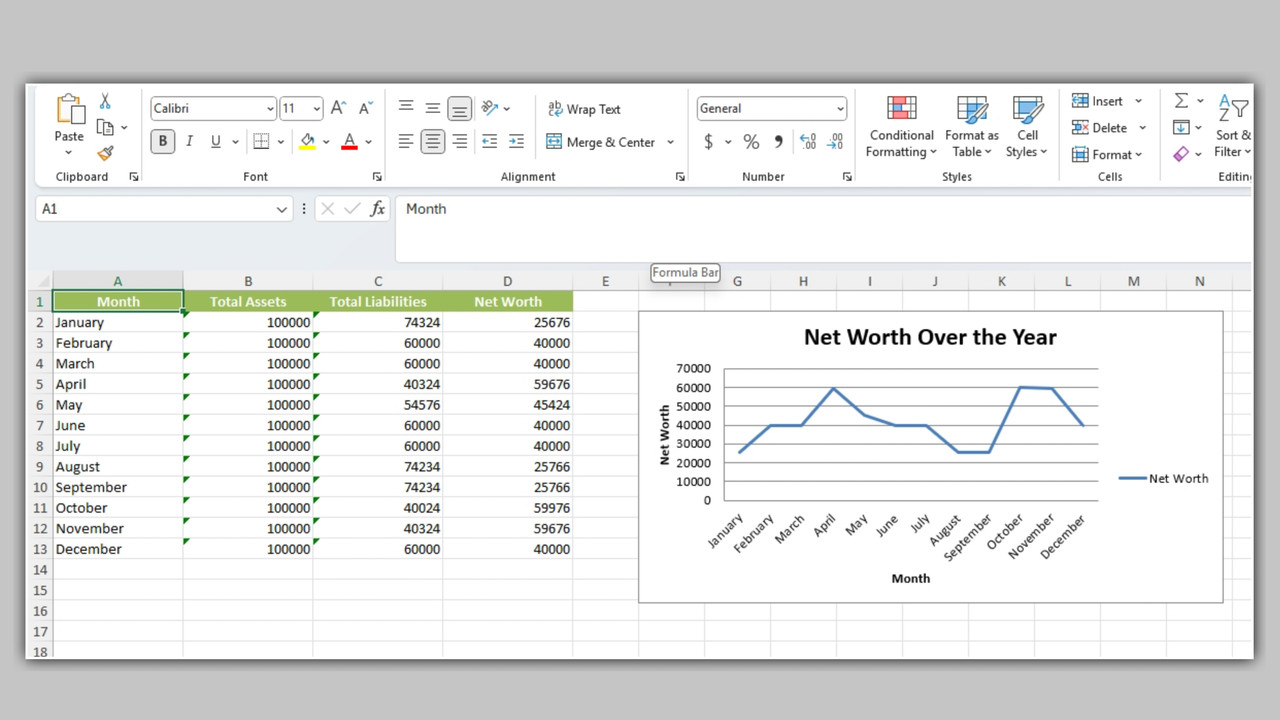
Task: Toggle Wrap Text
Action: [584, 109]
